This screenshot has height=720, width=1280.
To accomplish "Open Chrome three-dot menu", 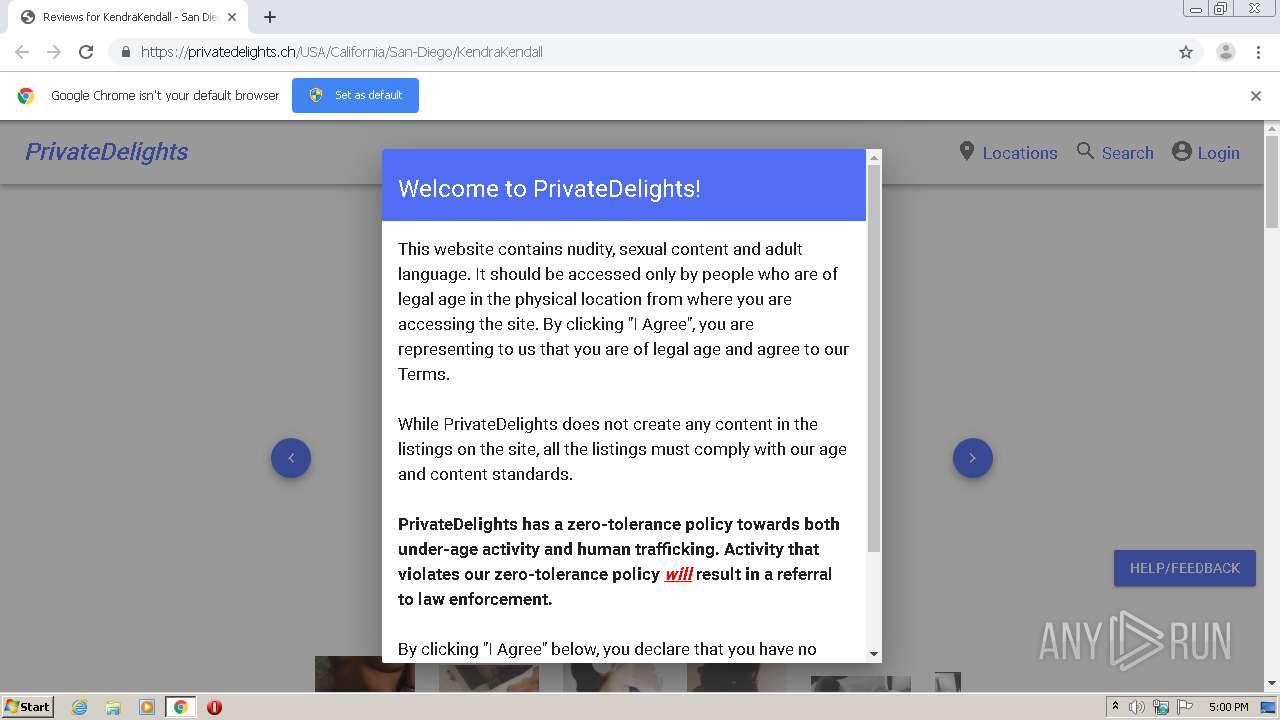I will 1258,52.
